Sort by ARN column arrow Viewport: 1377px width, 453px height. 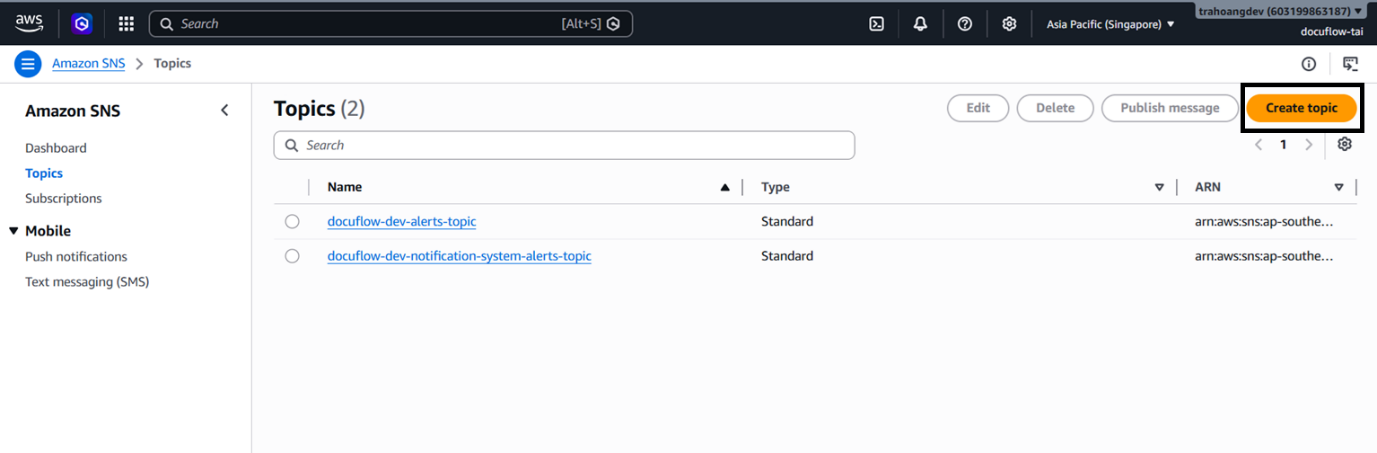[1339, 187]
